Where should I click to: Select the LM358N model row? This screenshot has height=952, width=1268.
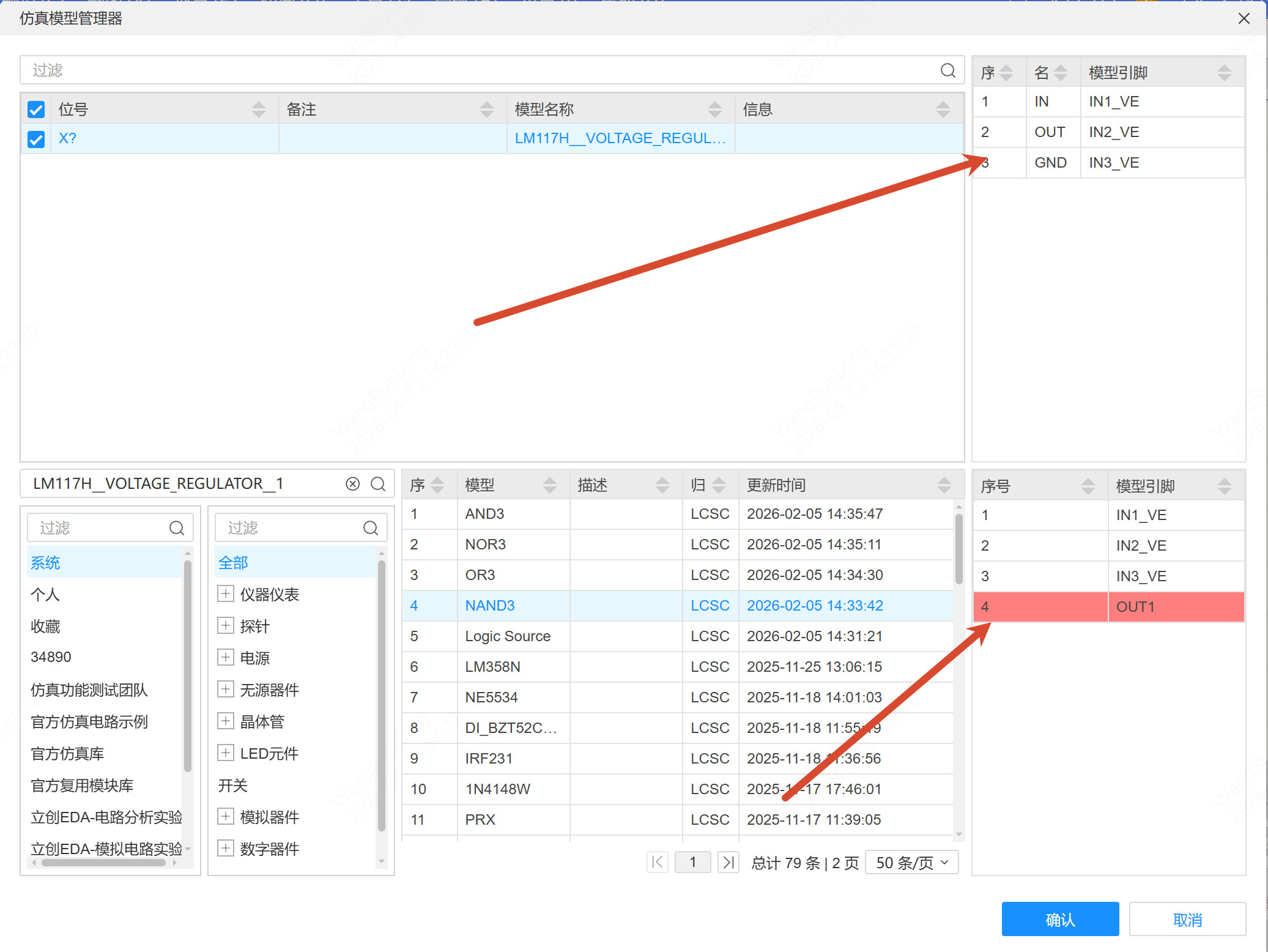[492, 666]
